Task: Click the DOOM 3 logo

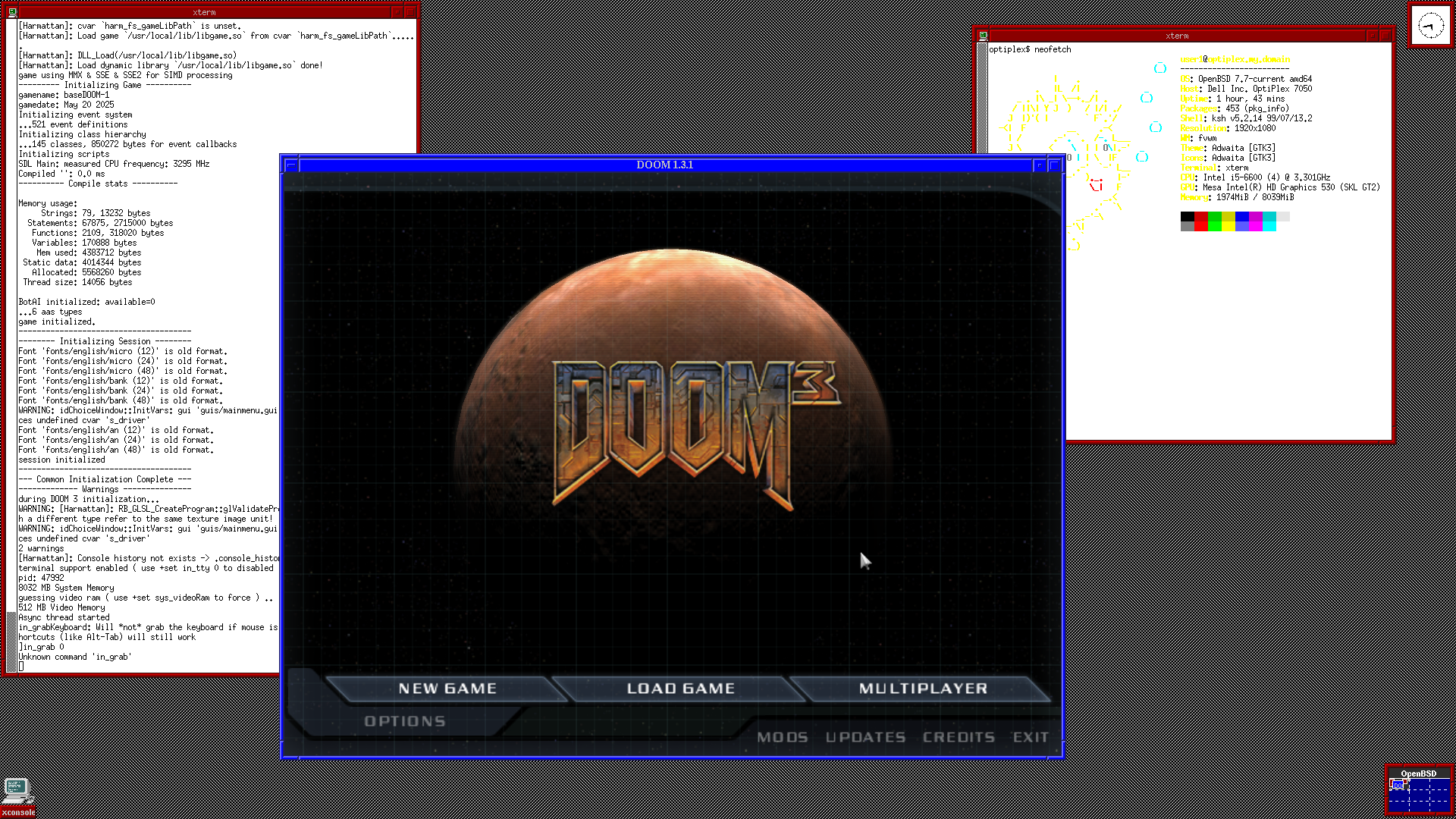Action: coord(694,432)
